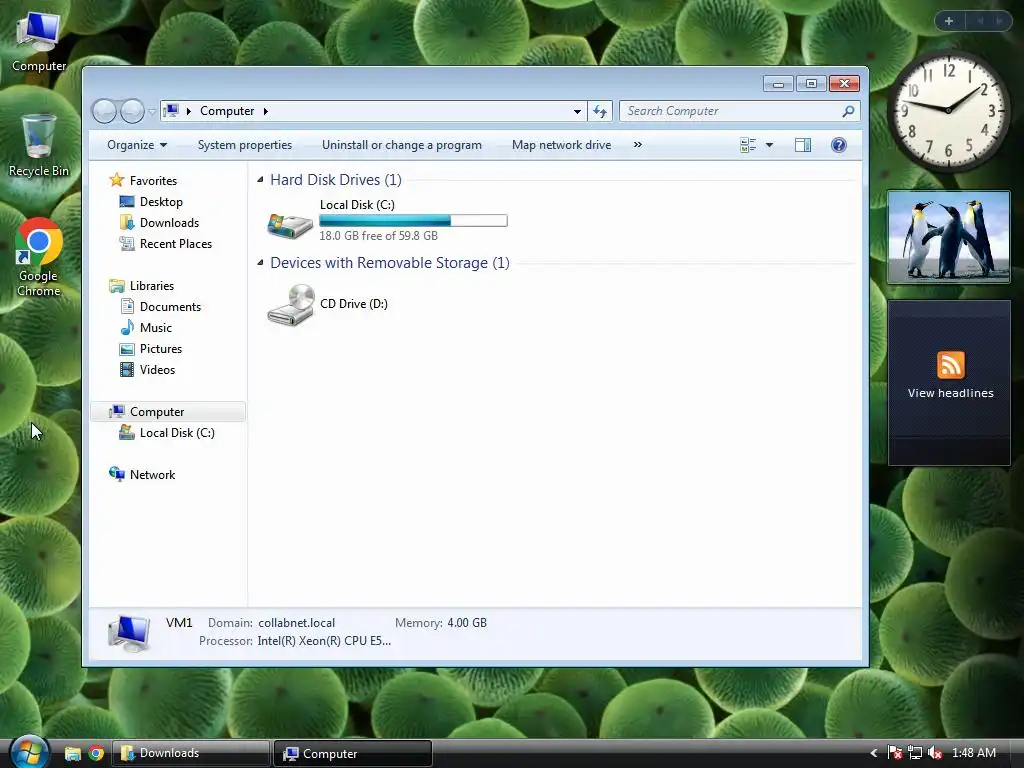This screenshot has width=1024, height=768.
Task: Click the Help question mark icon
Action: click(839, 145)
